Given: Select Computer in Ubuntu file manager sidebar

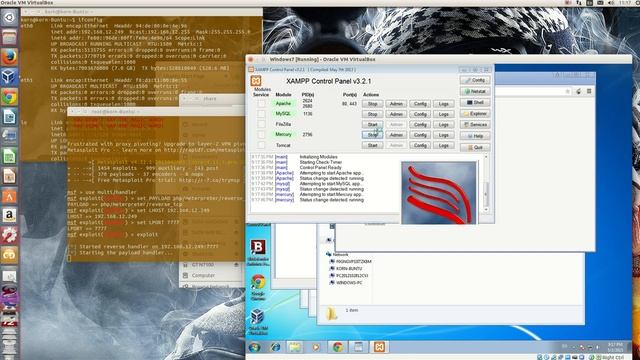Looking at the screenshot, I should point(203,276).
